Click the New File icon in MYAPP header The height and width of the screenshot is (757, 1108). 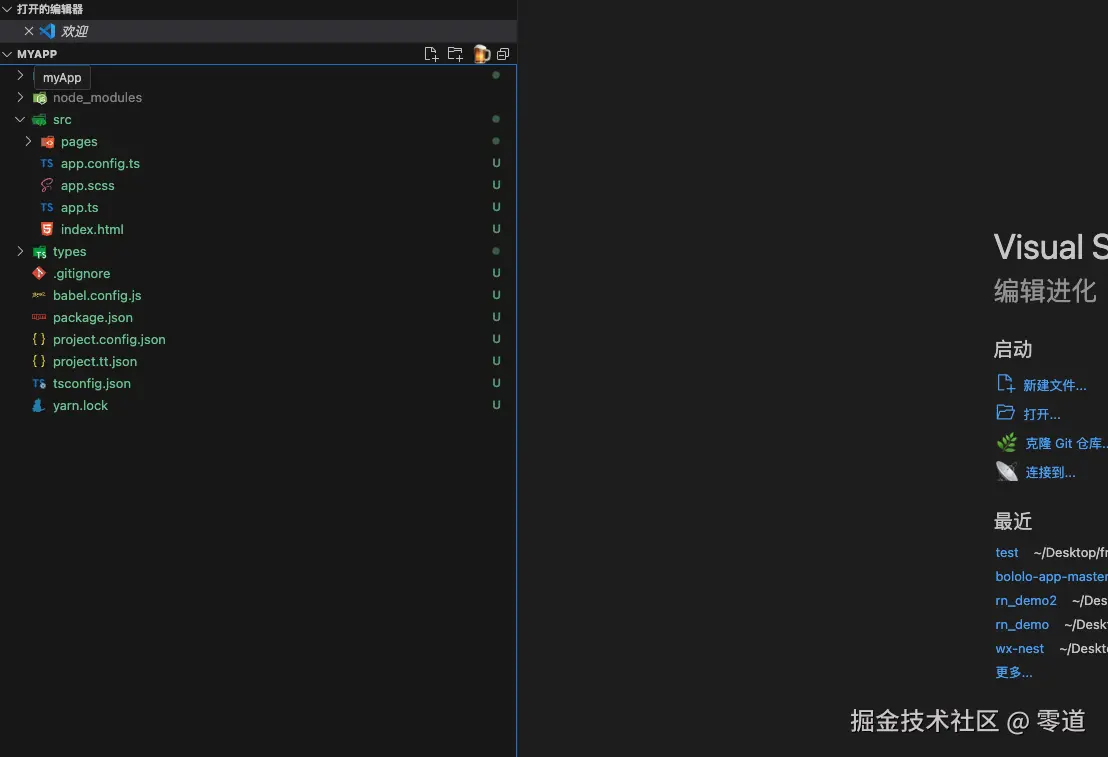pos(431,54)
